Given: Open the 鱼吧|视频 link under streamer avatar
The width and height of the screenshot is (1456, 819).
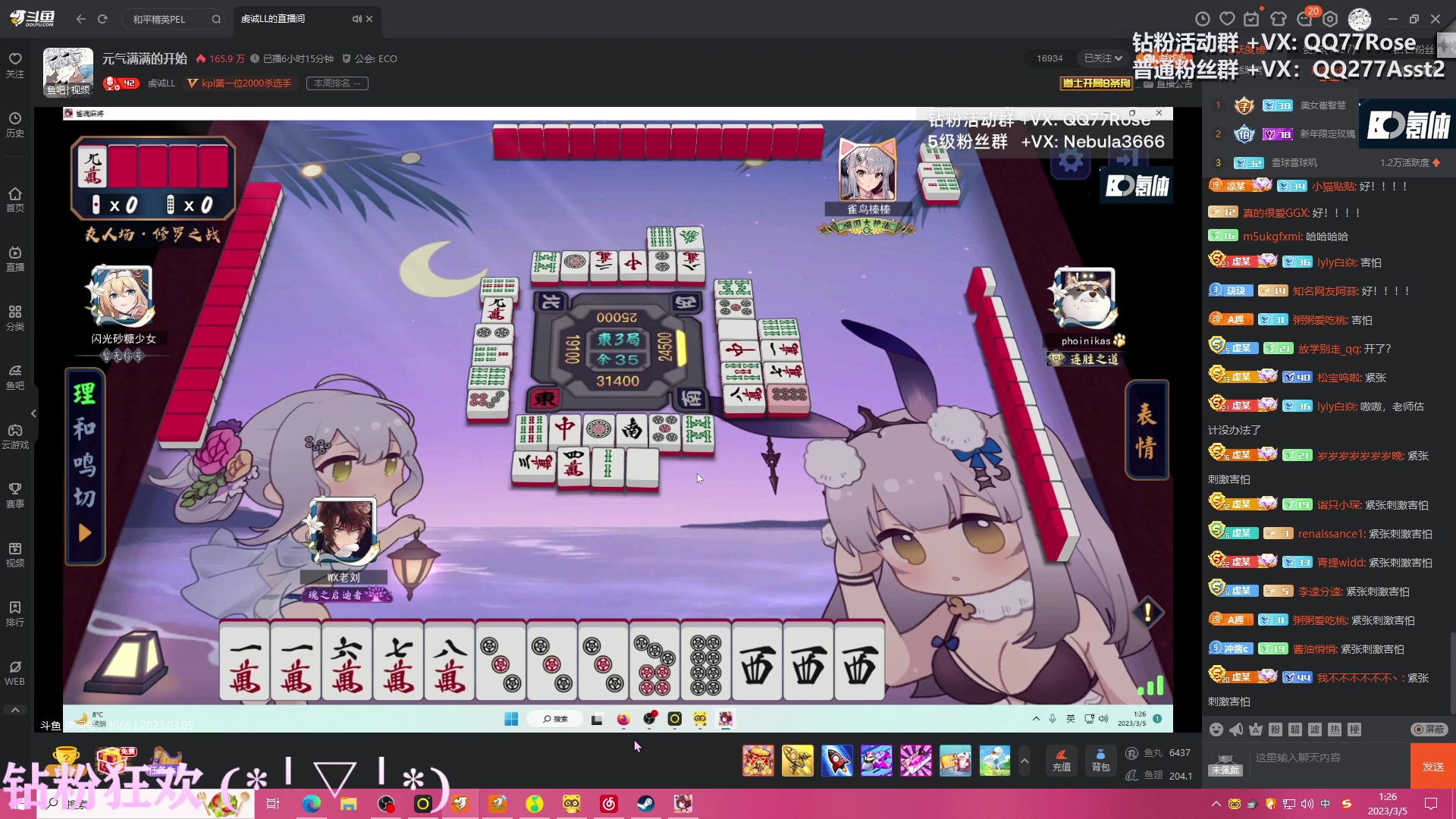Looking at the screenshot, I should (68, 89).
